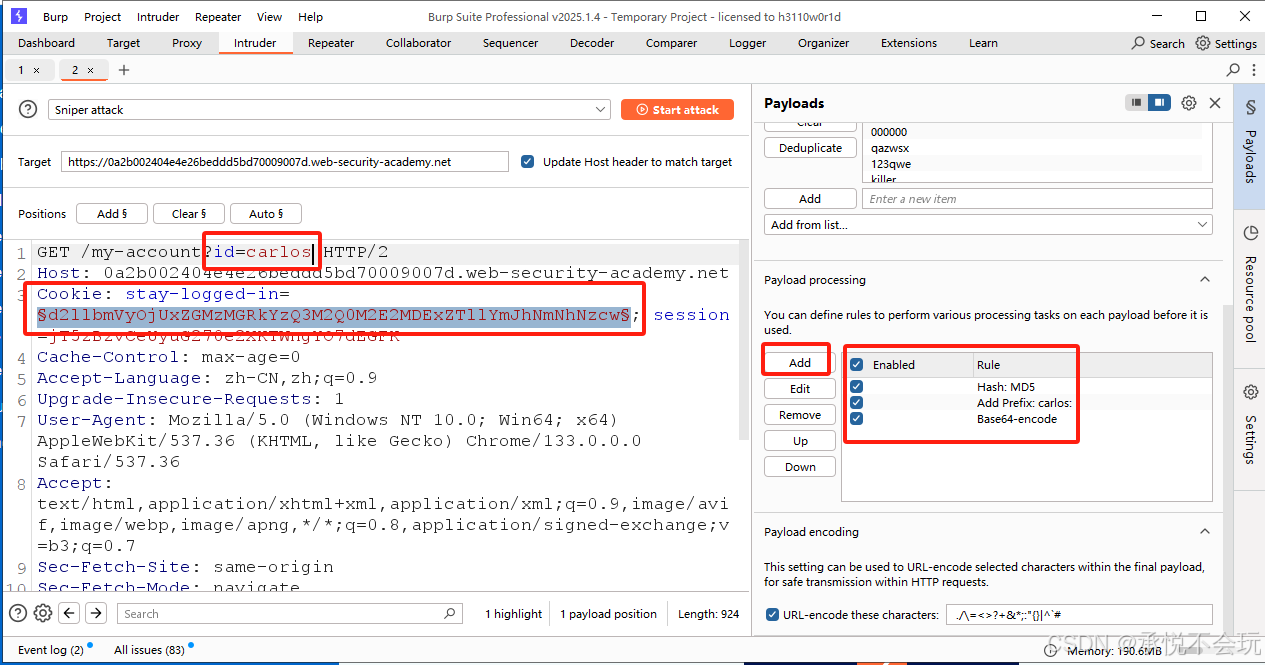Open the Burp menu

(55, 17)
